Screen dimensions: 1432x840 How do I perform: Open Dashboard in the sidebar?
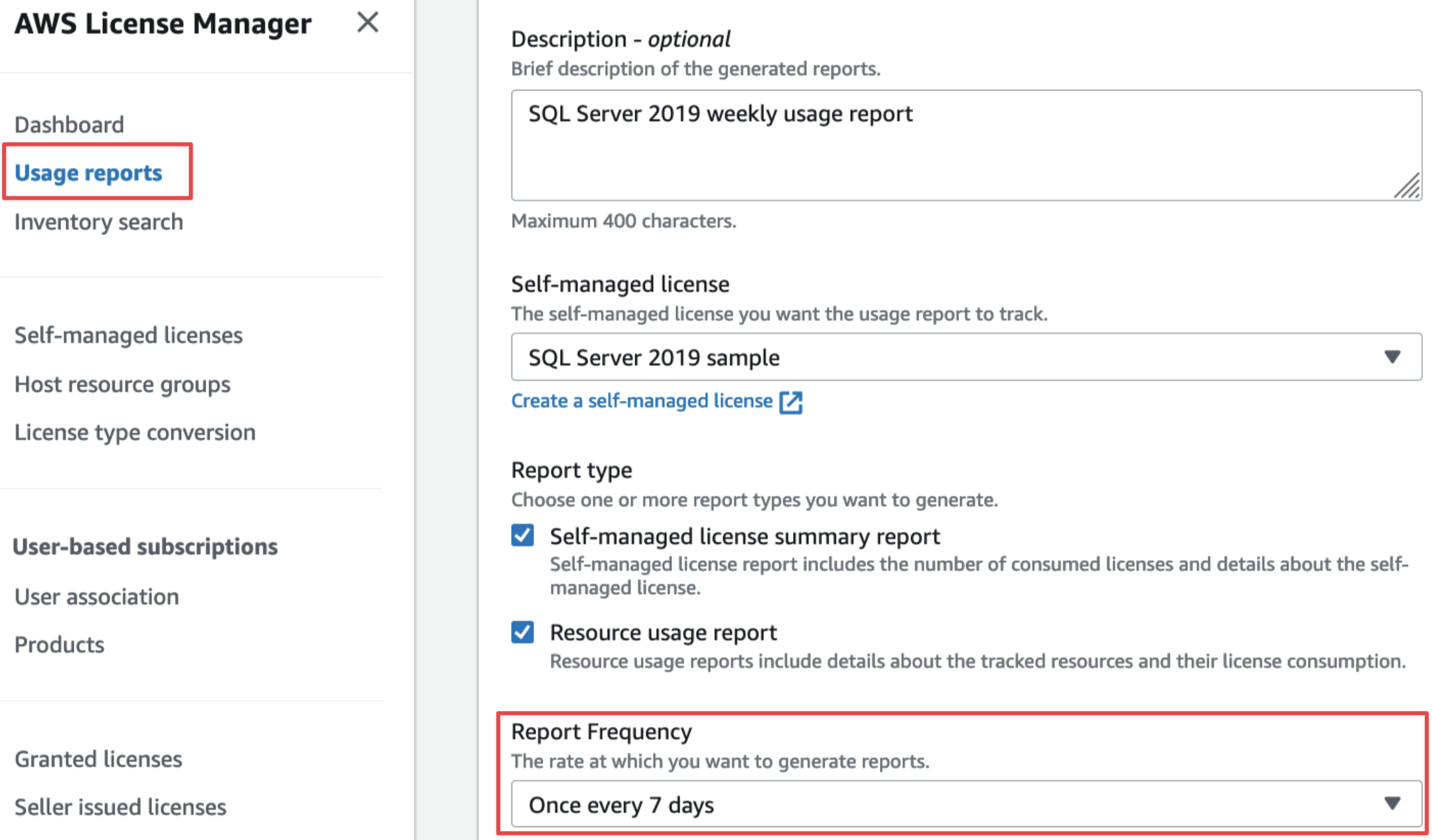[69, 124]
